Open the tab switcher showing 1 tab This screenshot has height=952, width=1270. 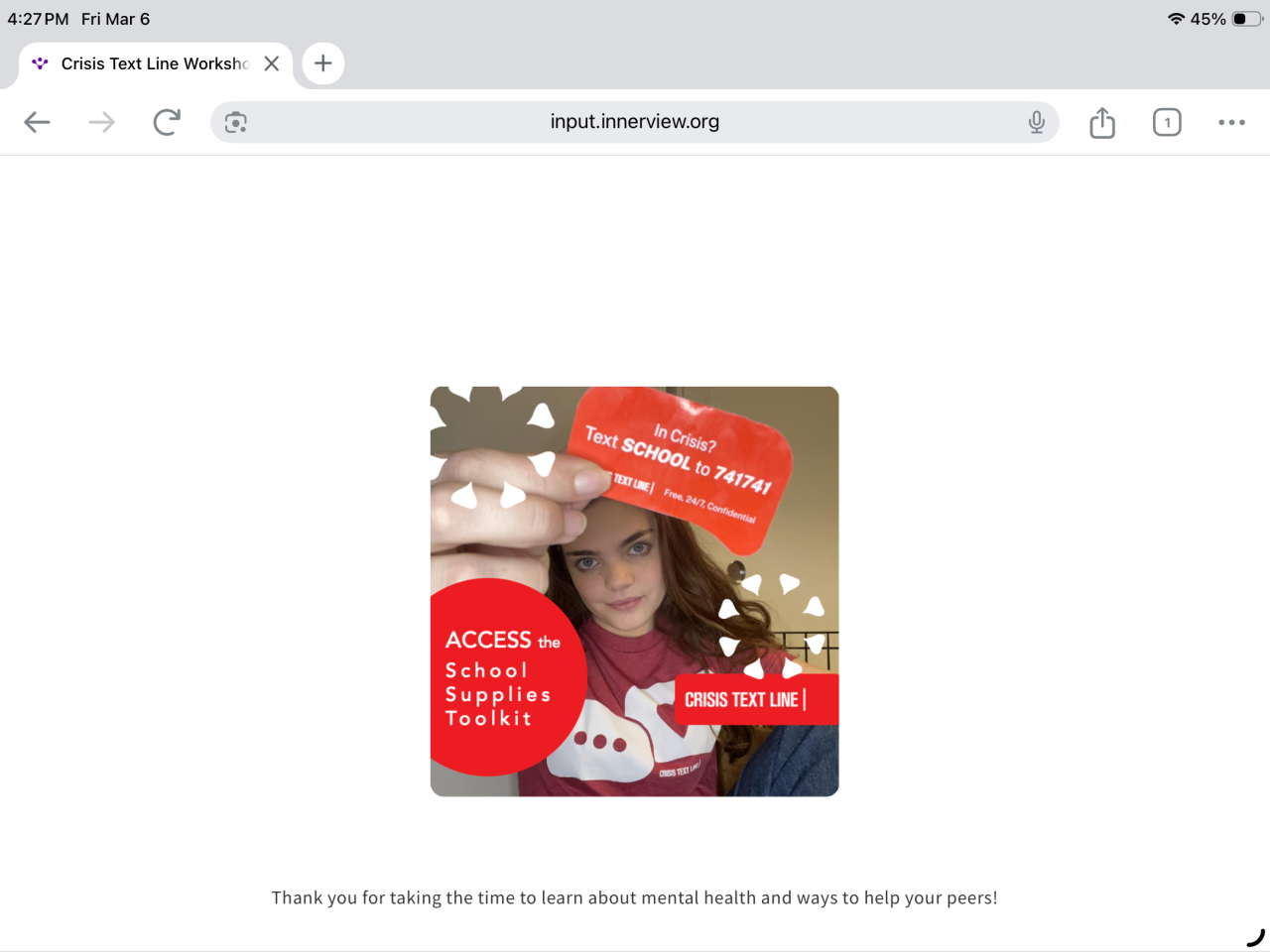(1167, 122)
